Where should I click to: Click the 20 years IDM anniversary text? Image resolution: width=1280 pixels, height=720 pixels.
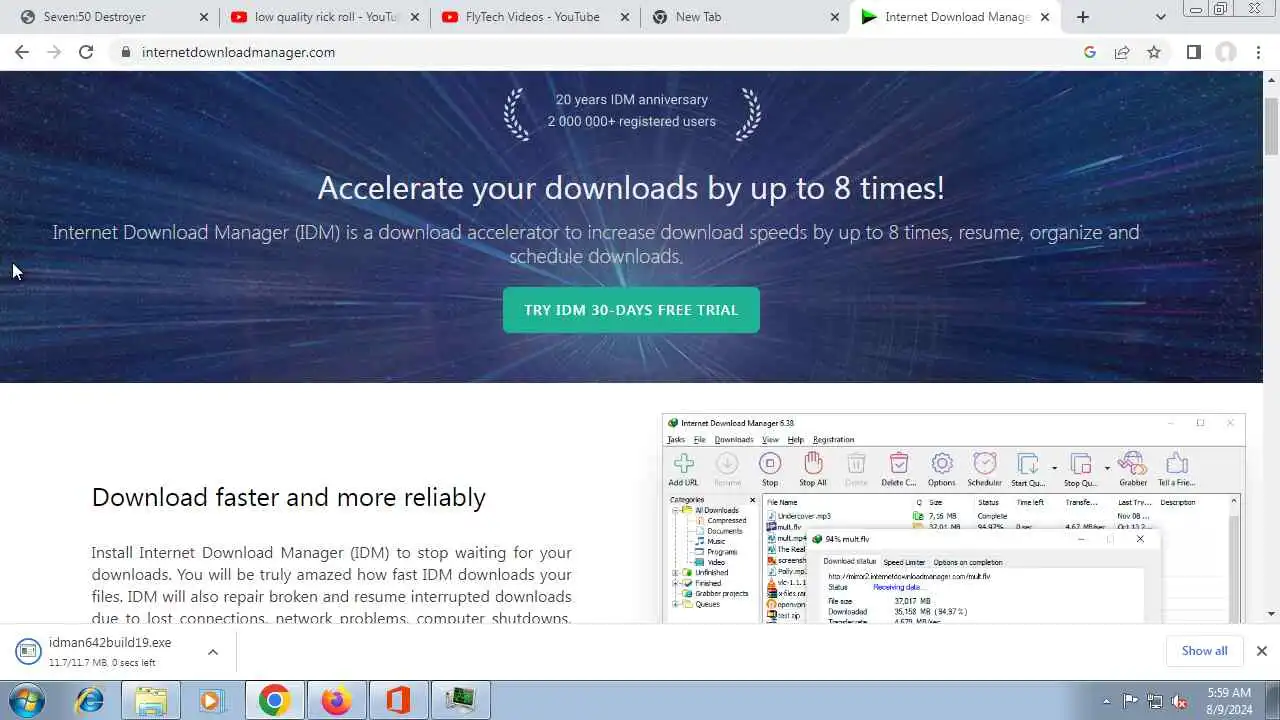[632, 99]
